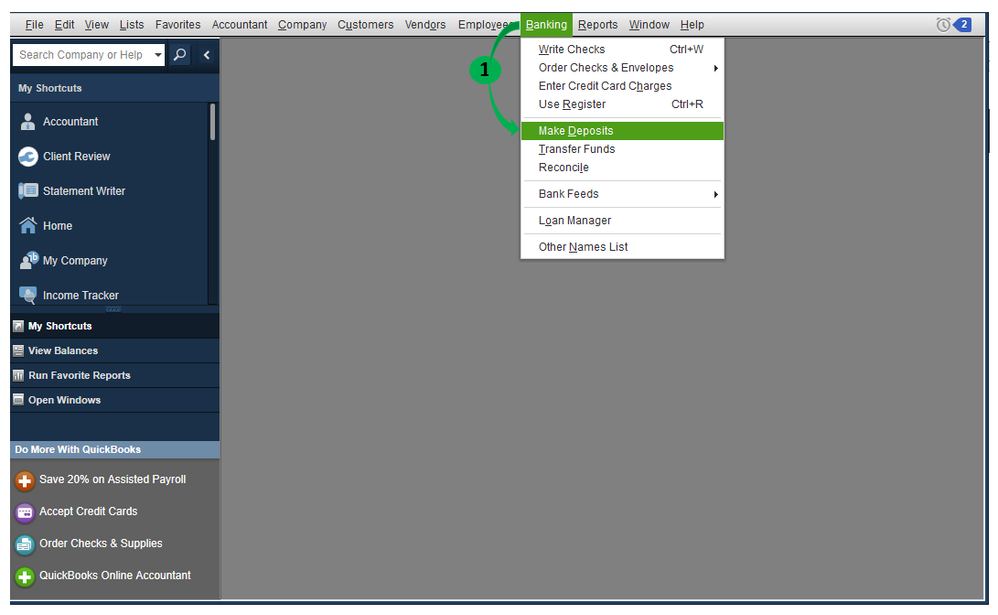Viewport: 998px width, 615px height.
Task: Open the Company menu
Action: 302,25
